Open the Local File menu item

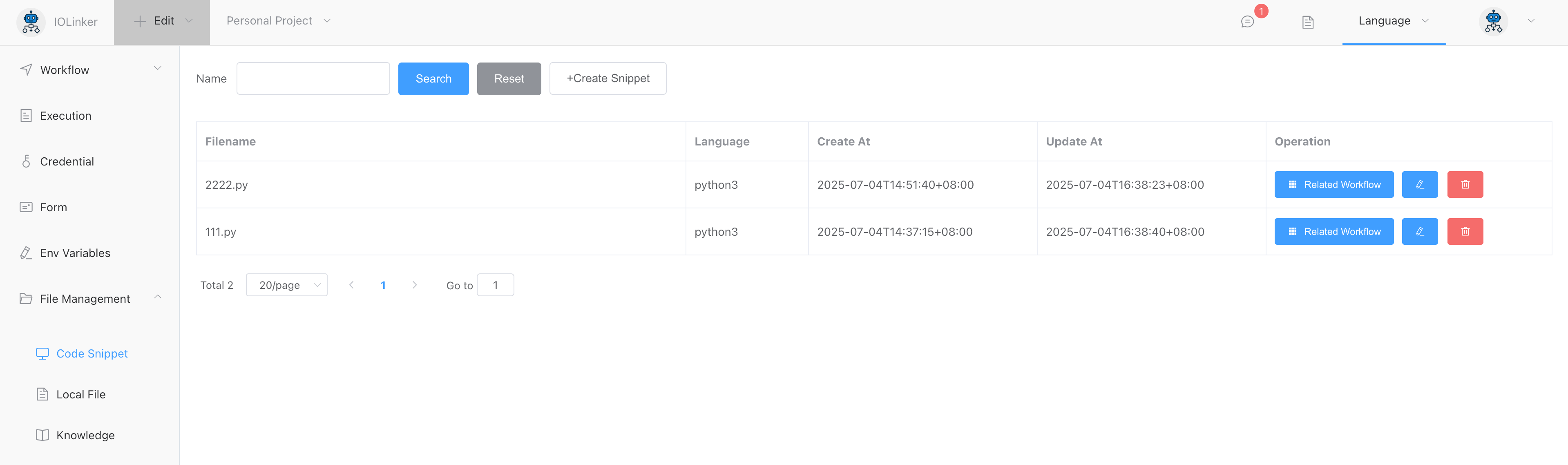[80, 394]
